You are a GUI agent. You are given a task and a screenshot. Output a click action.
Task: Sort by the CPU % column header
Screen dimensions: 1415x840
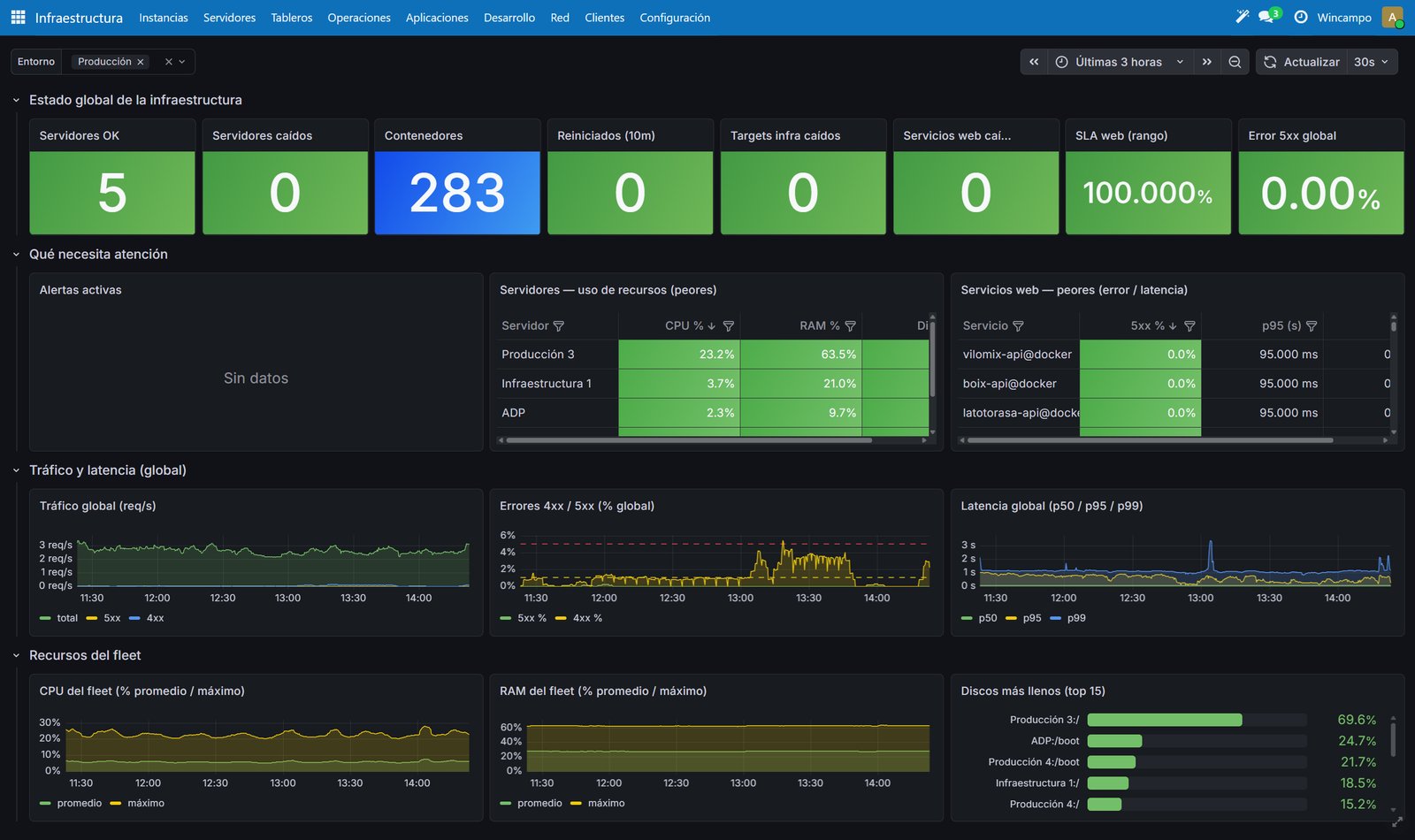pos(685,326)
